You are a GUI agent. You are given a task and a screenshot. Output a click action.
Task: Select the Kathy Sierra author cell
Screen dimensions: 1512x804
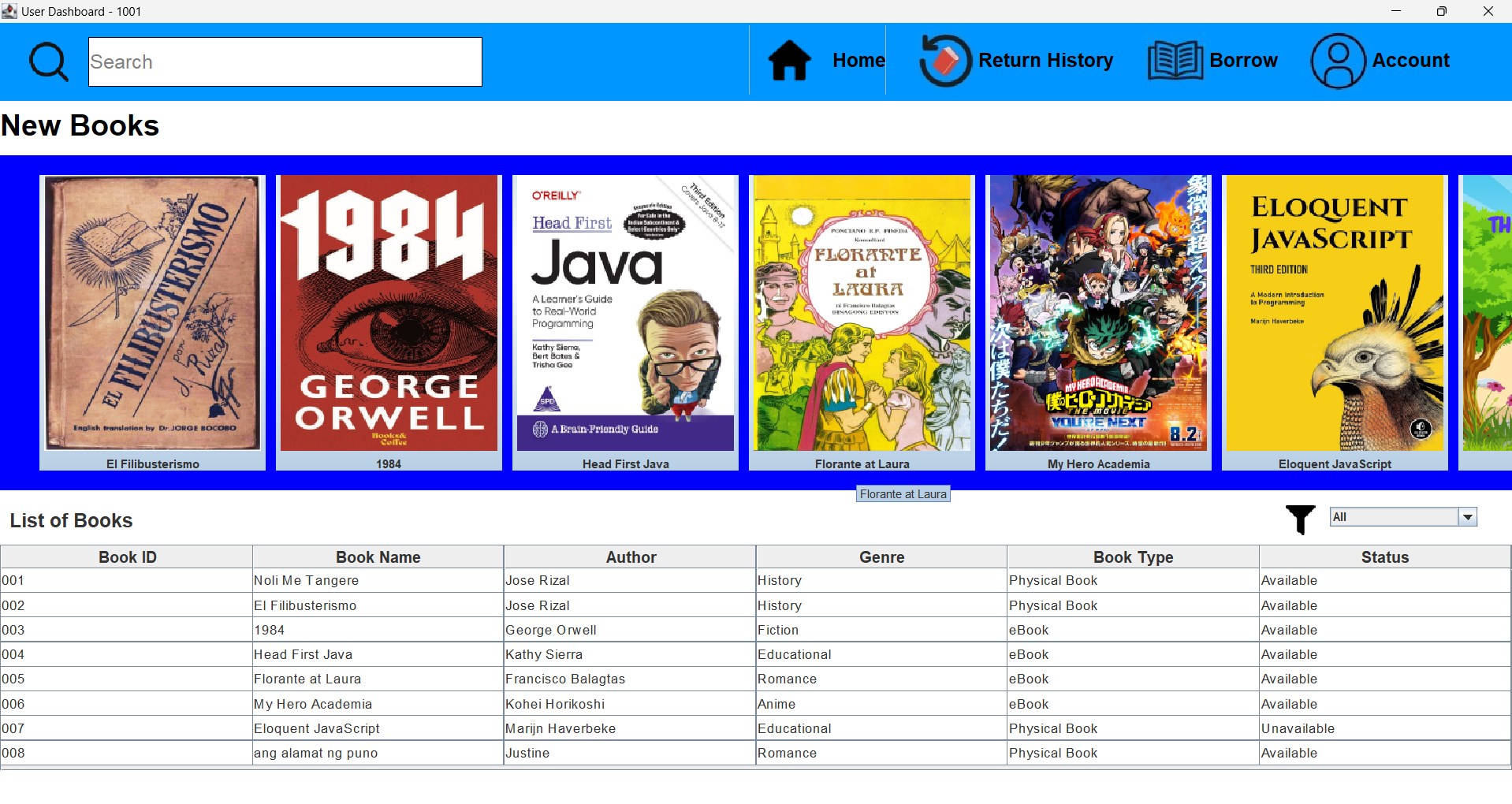[x=630, y=654]
